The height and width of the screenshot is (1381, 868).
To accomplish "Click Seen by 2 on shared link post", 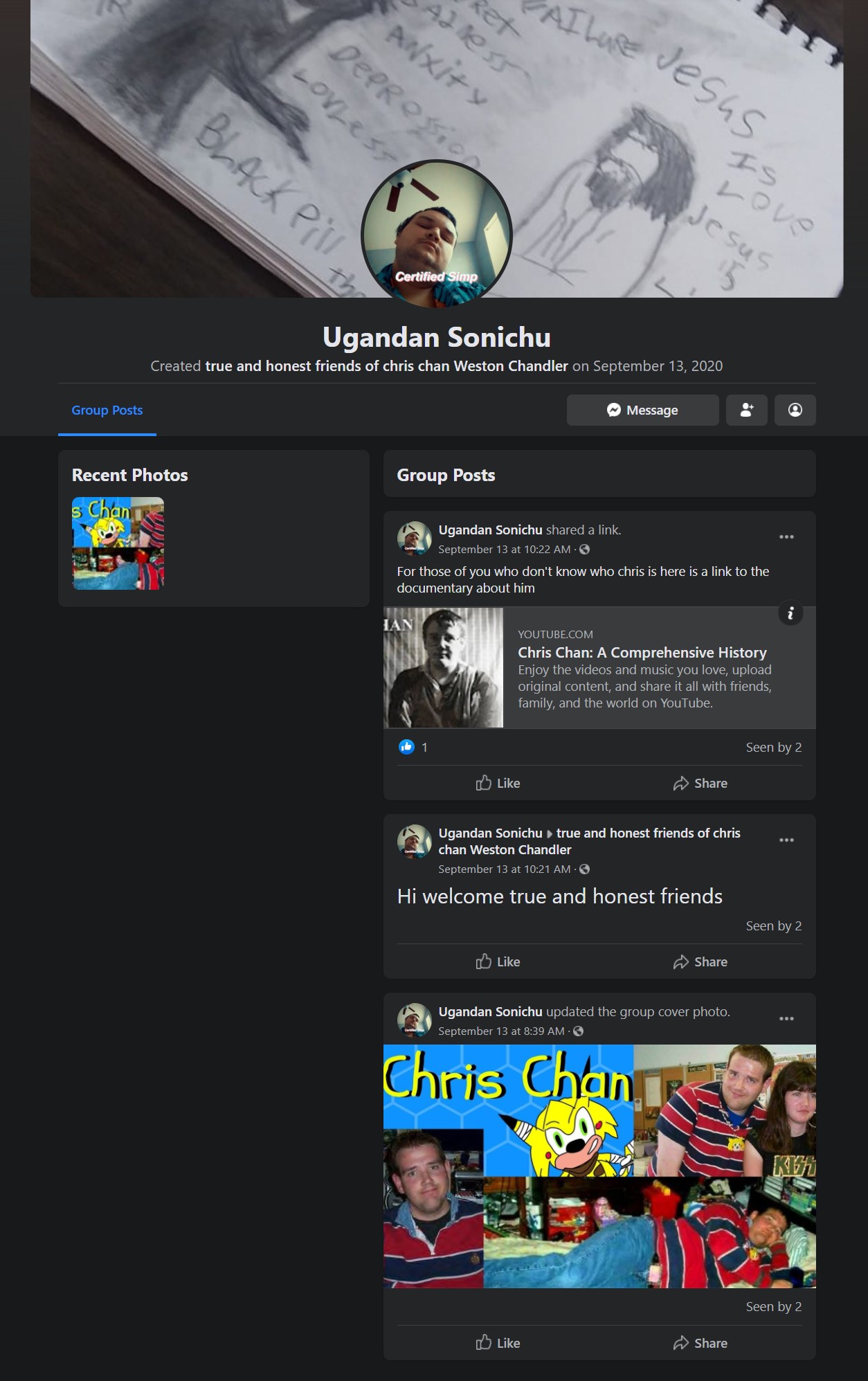I will coord(773,747).
